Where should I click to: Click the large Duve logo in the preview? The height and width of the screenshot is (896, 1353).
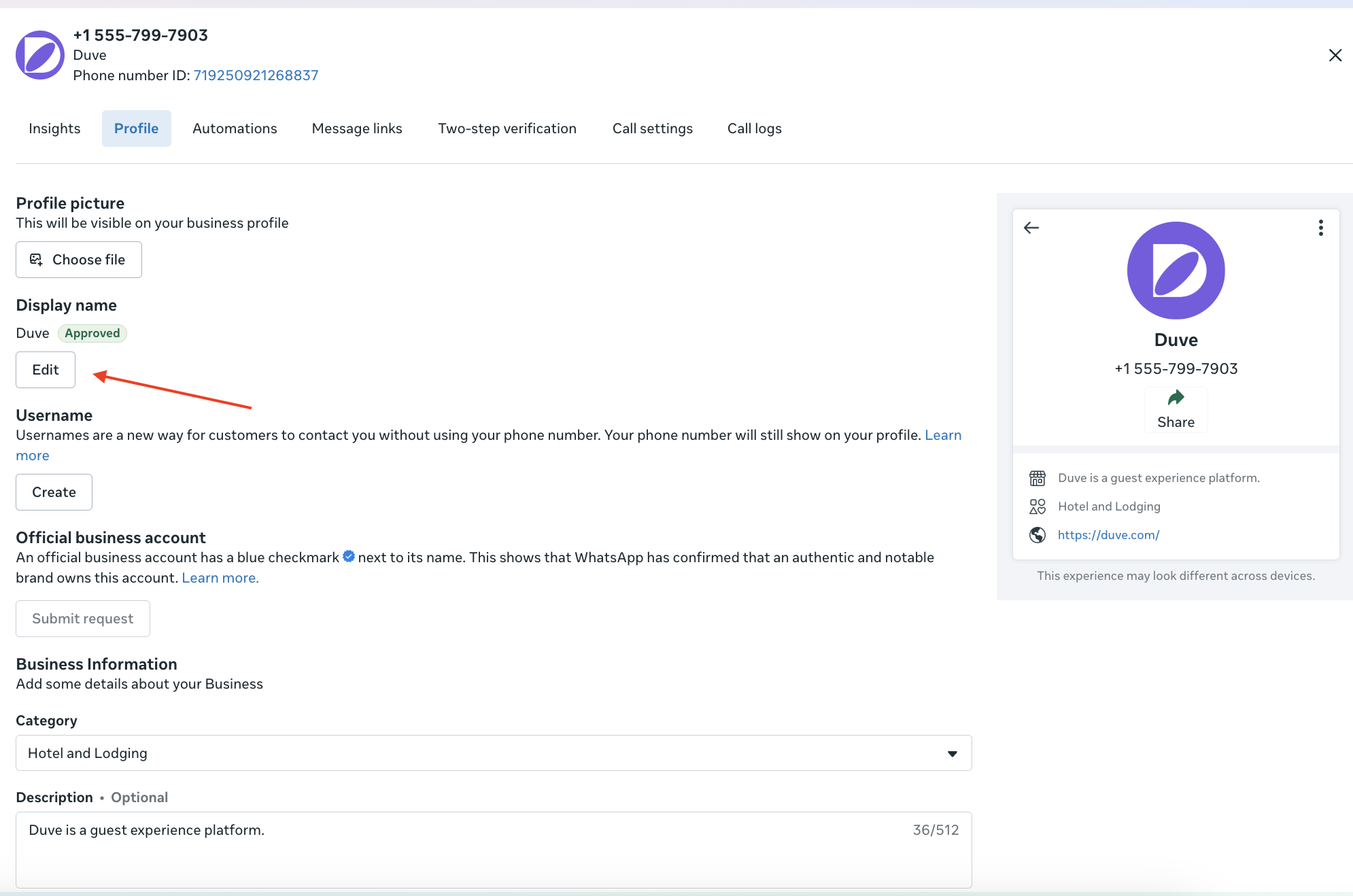pyautogui.click(x=1176, y=271)
